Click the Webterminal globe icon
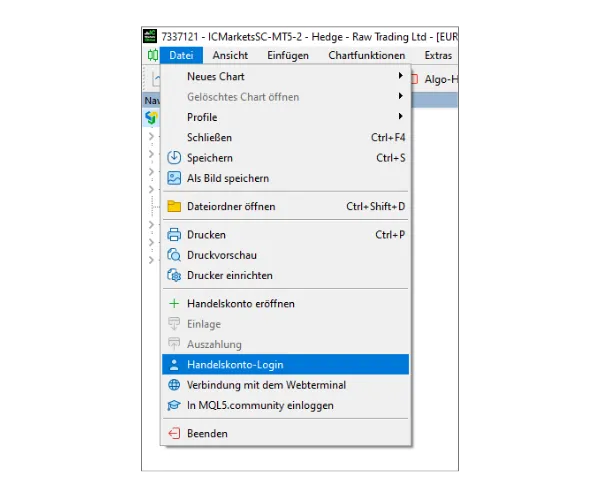Viewport: 600px width, 500px height. point(174,385)
